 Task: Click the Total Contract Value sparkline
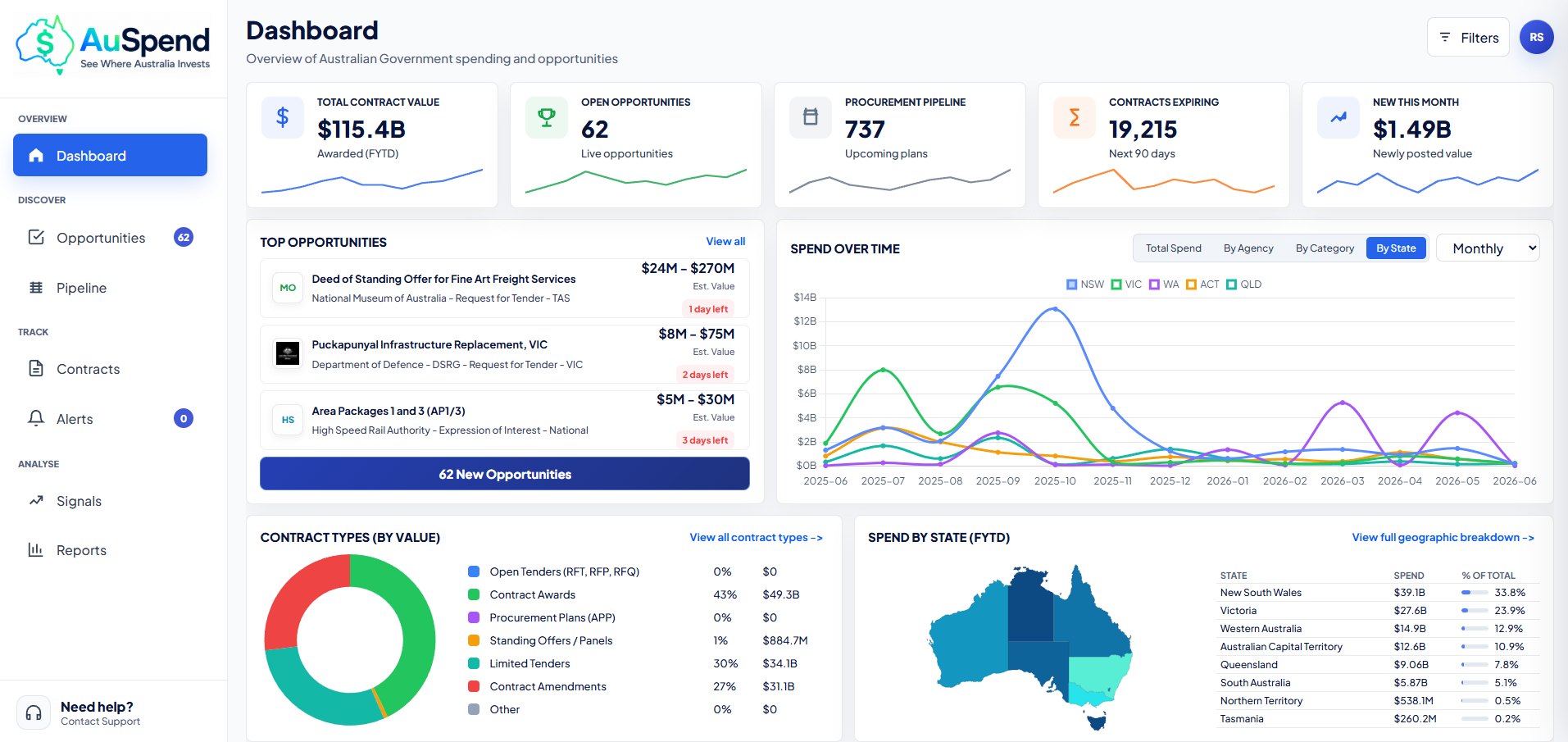point(372,181)
